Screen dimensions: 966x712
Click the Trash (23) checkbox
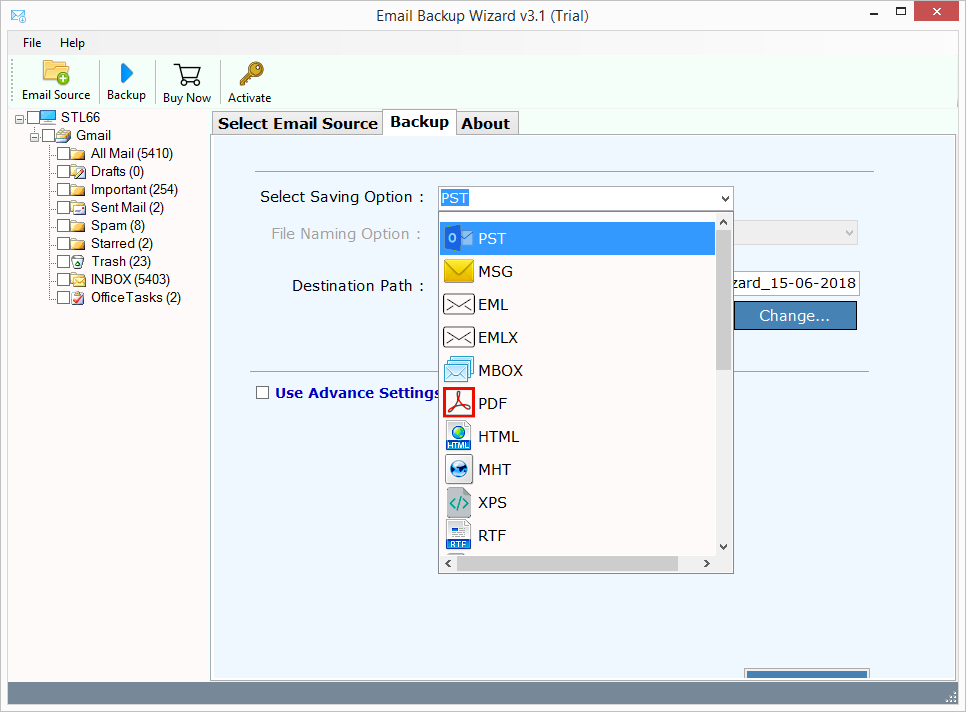click(63, 261)
